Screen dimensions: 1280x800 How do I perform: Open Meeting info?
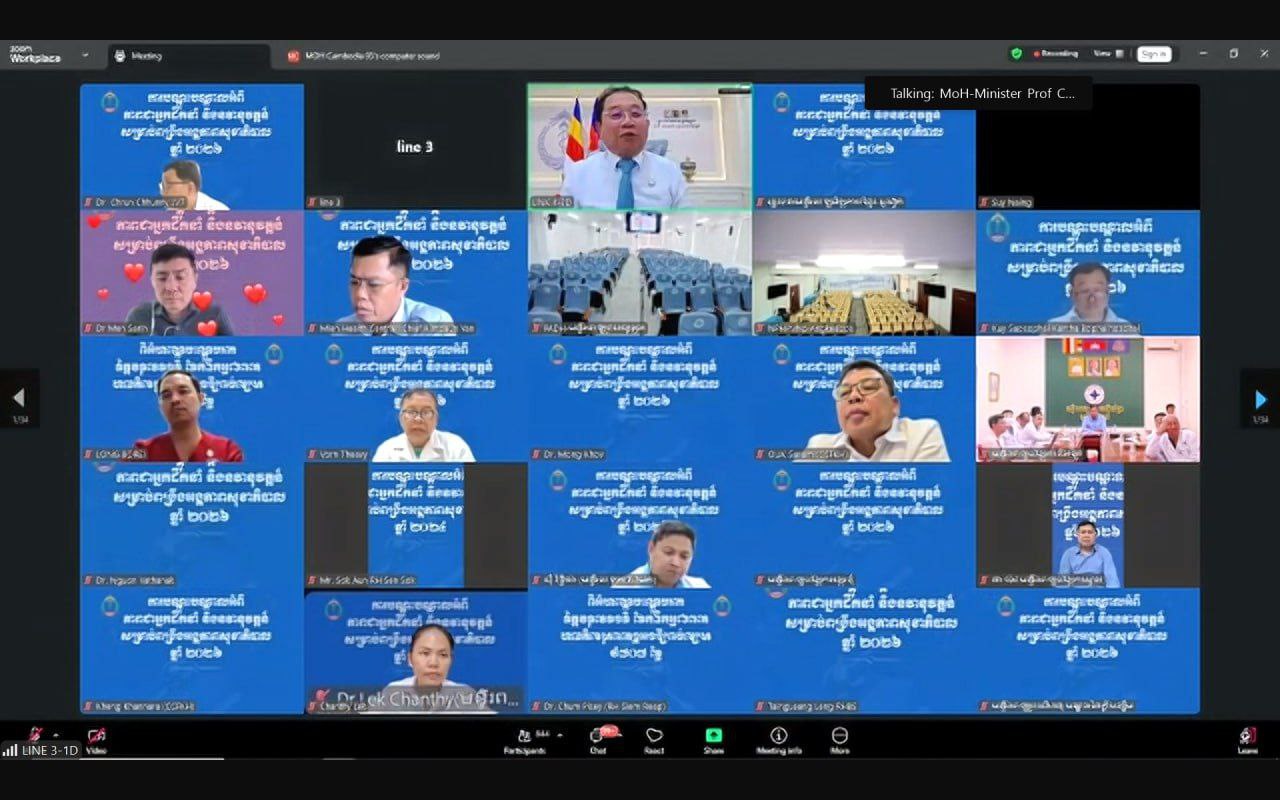tap(778, 738)
